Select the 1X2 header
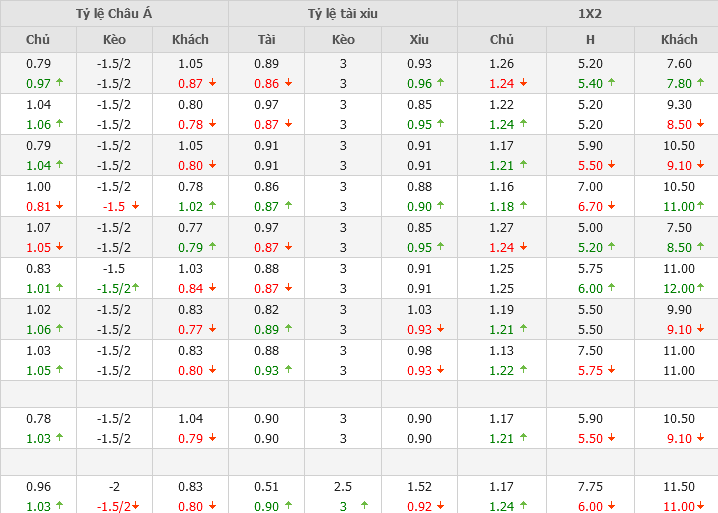The height and width of the screenshot is (513, 718). click(588, 13)
